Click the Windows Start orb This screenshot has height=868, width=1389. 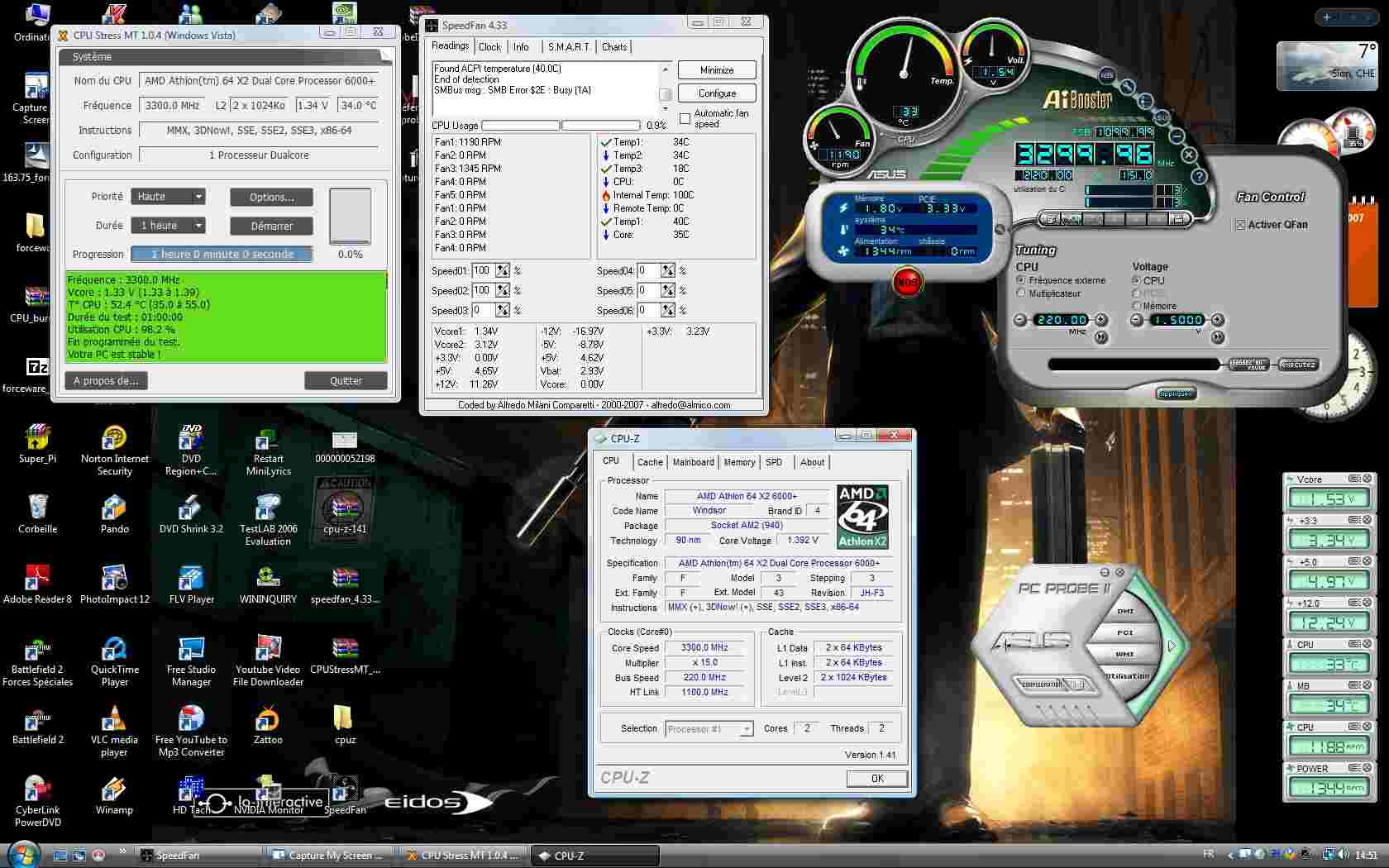click(22, 854)
